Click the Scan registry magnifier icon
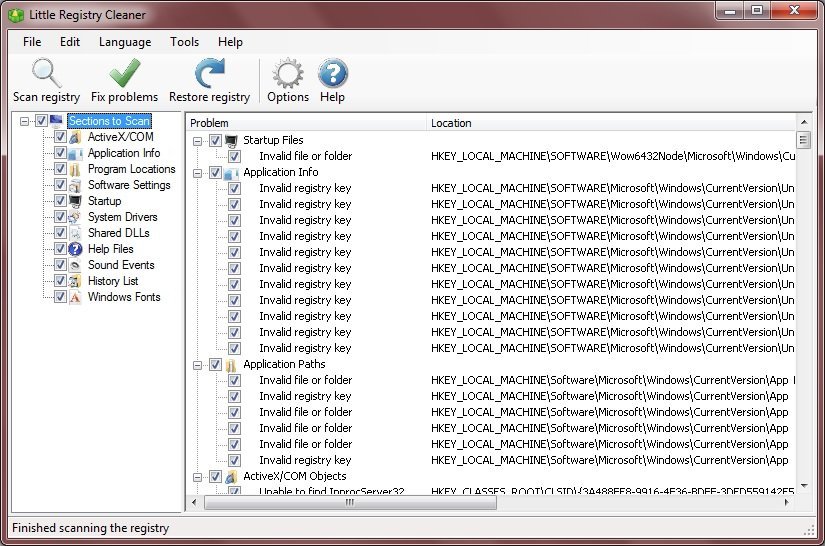Image resolution: width=825 pixels, height=546 pixels. 46,73
